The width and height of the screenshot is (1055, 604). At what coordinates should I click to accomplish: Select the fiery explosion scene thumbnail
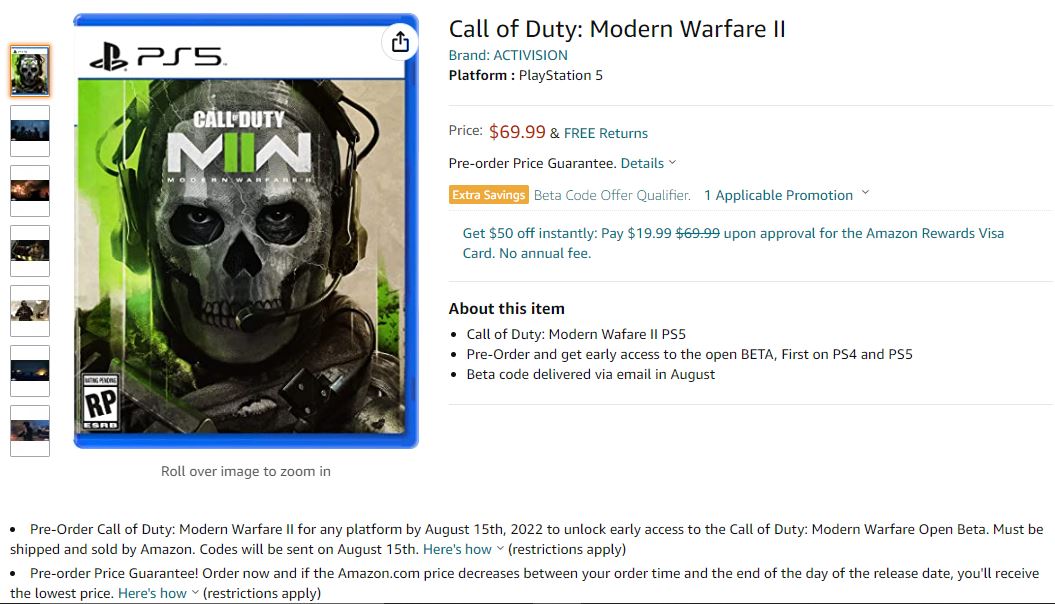[29, 190]
